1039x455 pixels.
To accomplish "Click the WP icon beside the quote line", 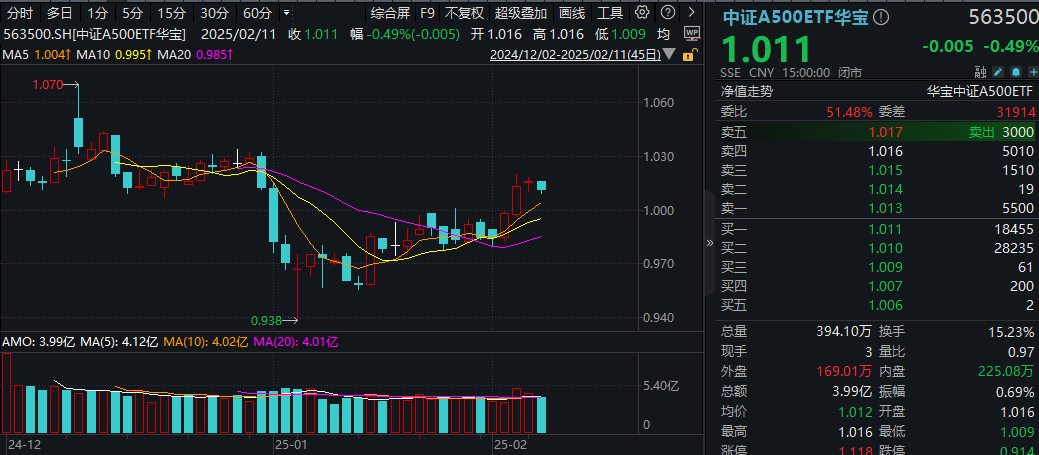I will [690, 34].
